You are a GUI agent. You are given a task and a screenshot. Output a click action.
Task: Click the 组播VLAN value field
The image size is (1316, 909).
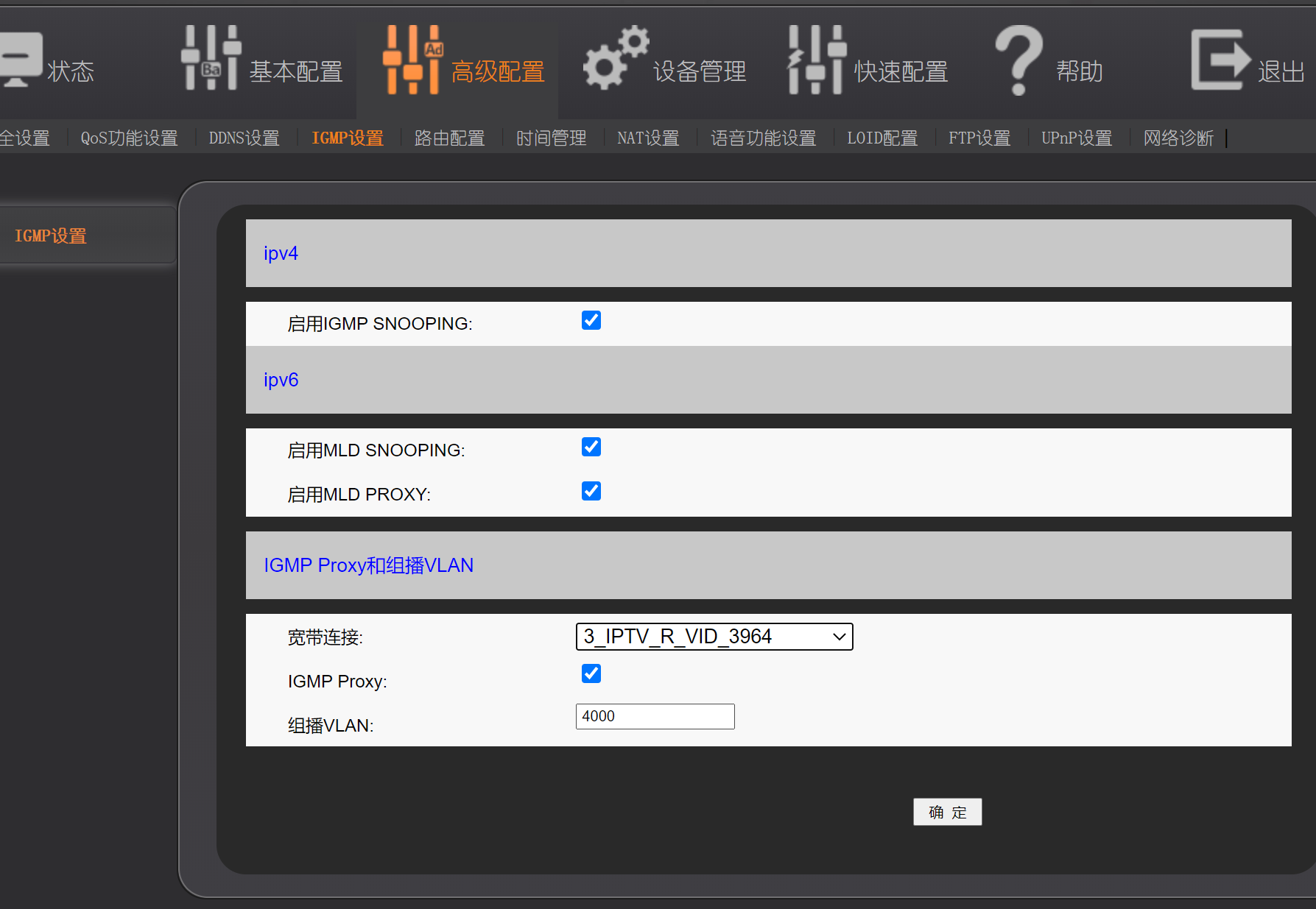point(654,716)
